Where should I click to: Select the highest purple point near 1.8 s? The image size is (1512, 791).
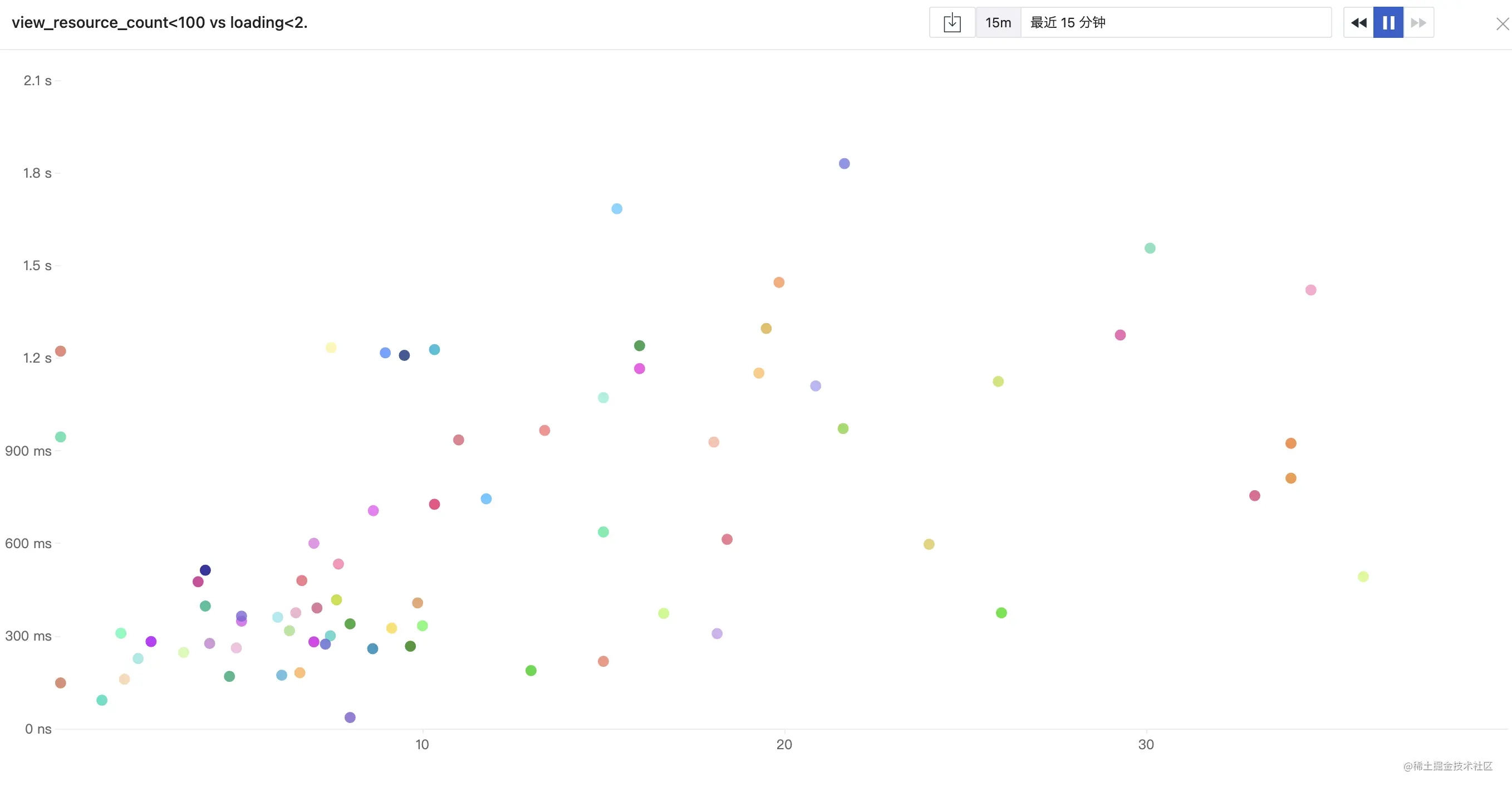pyautogui.click(x=844, y=164)
